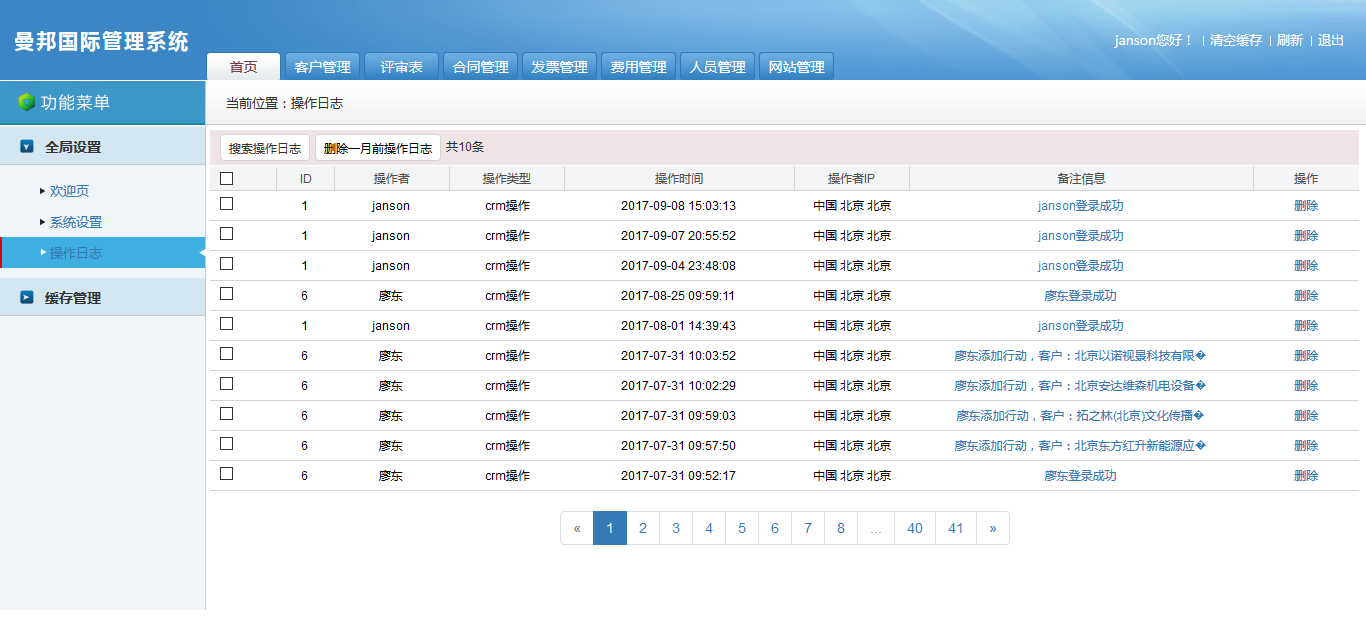Check the checkbox on the 廖东登录成功 row
Viewport: 1366px width, 635px height.
pos(226,294)
